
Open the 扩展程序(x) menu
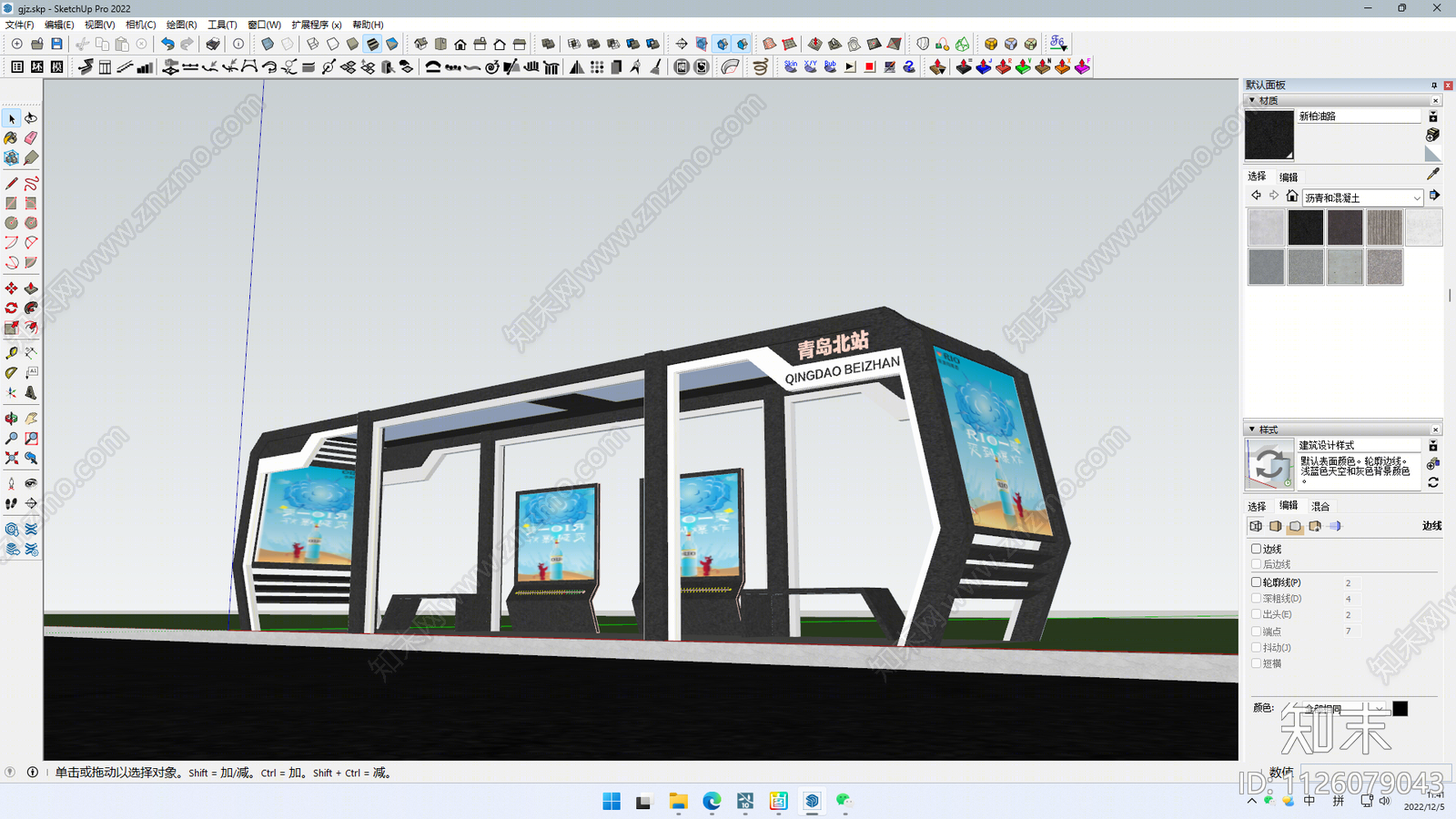click(317, 25)
